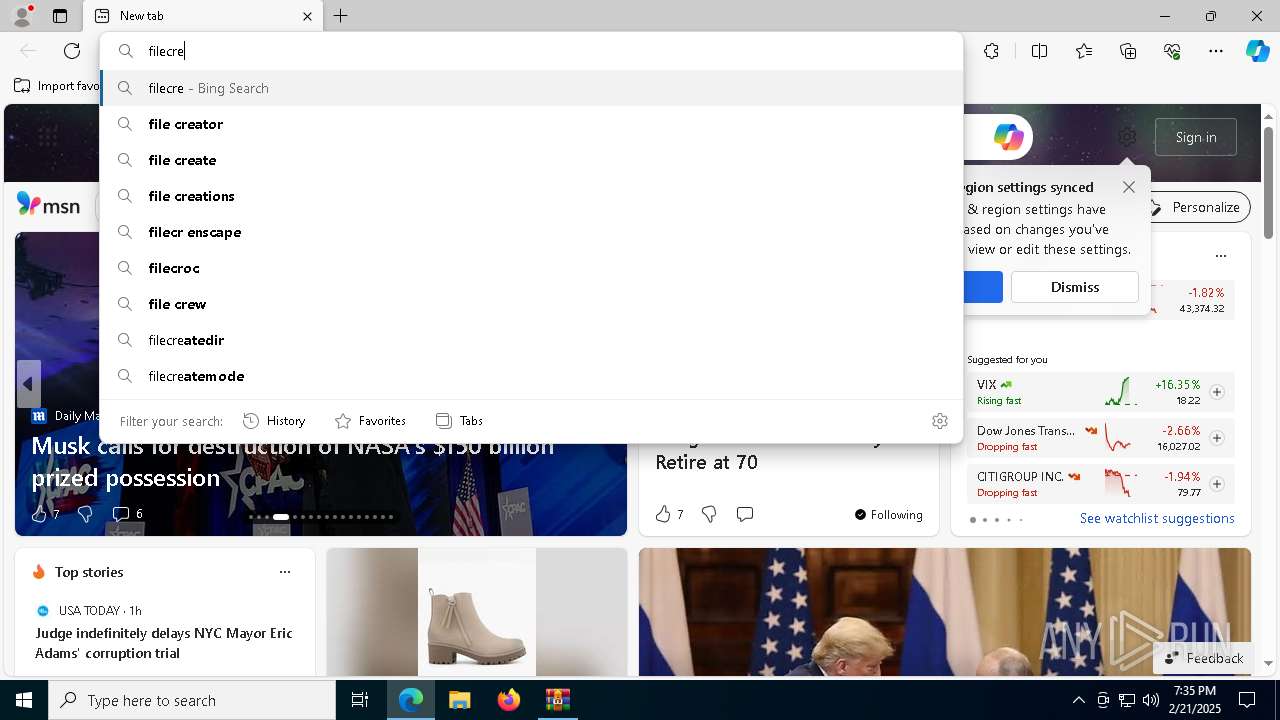Go to the previous carousel story
The width and height of the screenshot is (1280, 720).
(x=28, y=384)
